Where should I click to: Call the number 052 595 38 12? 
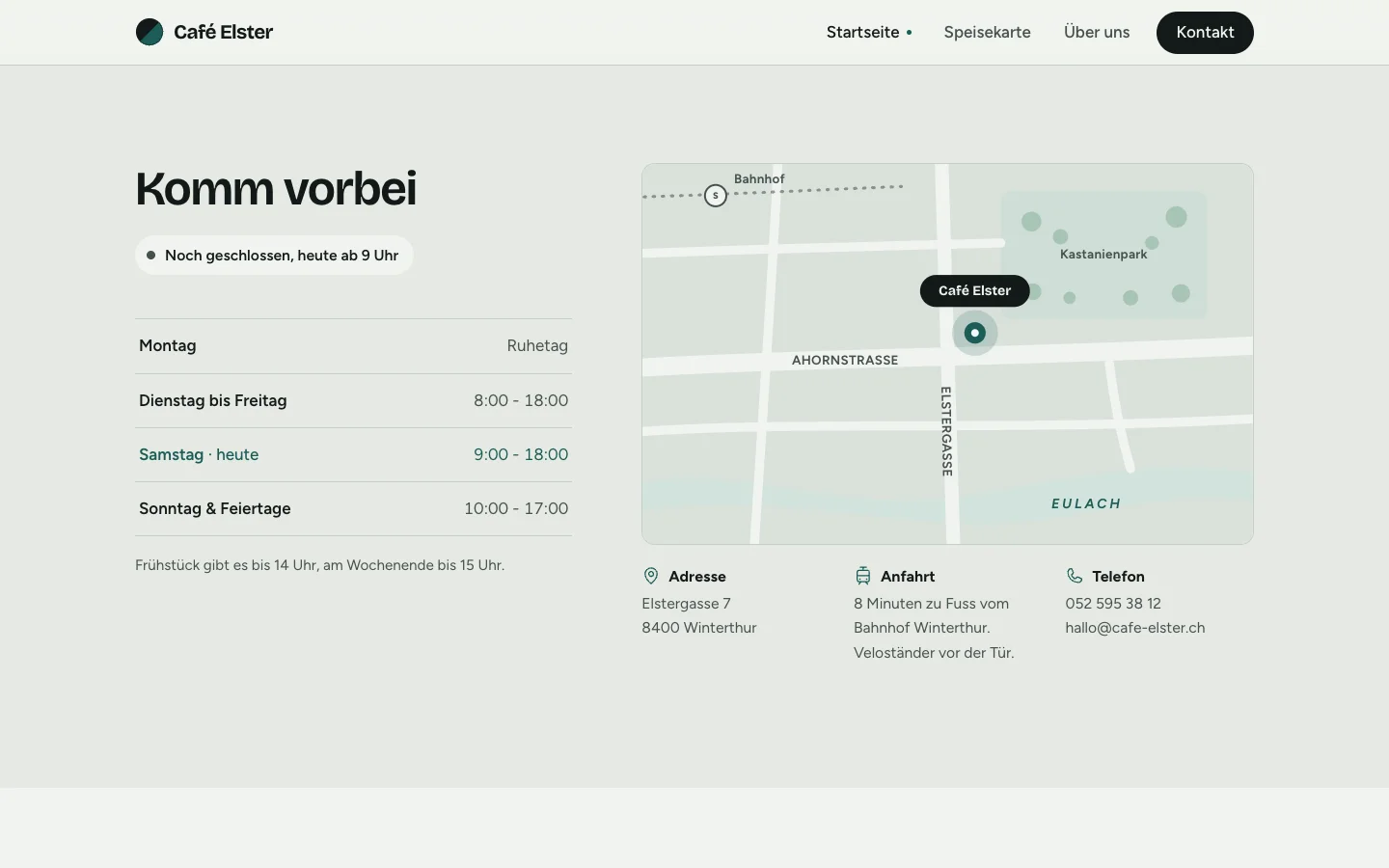coord(1113,604)
